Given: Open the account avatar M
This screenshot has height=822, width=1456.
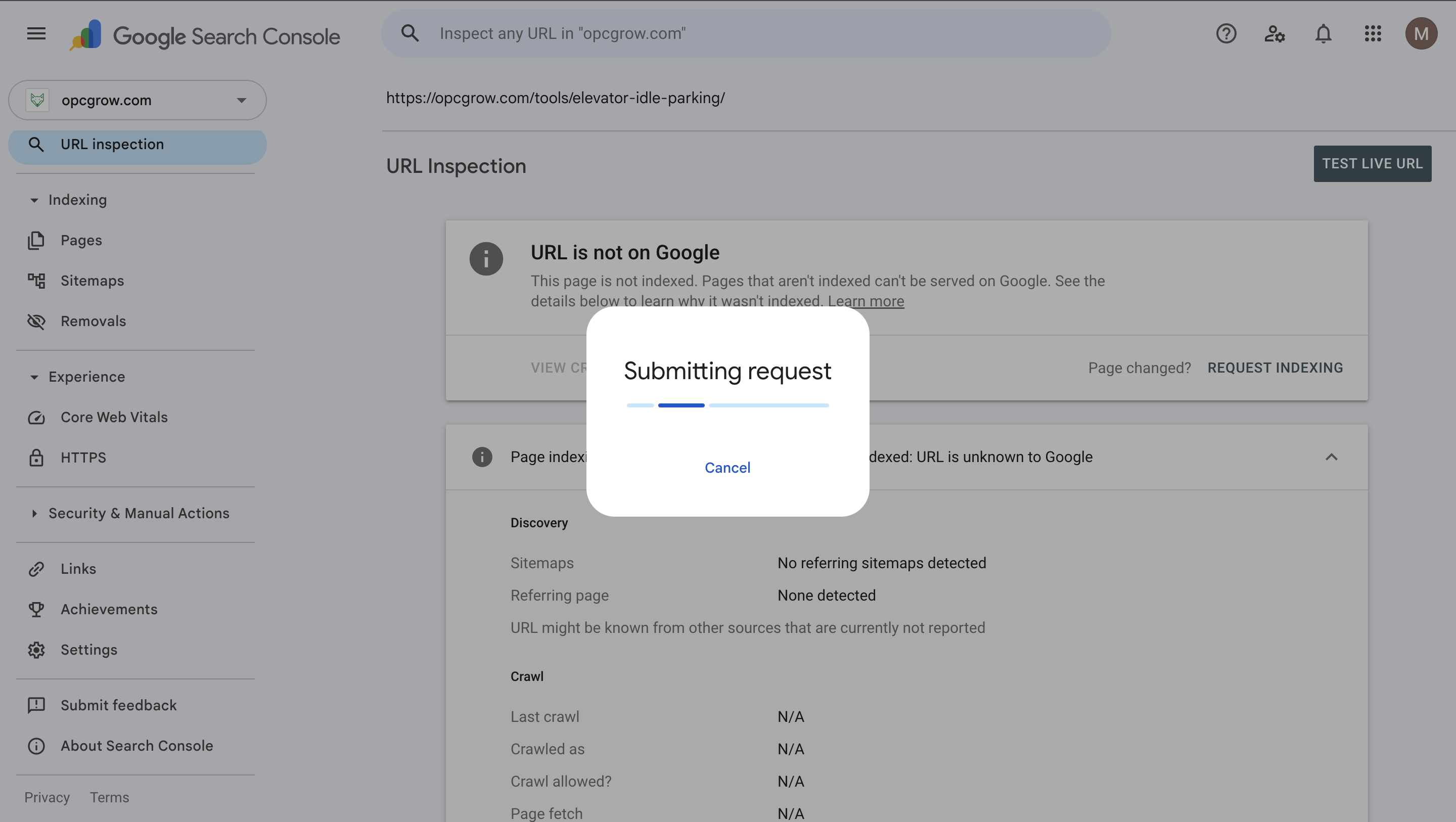Looking at the screenshot, I should tap(1421, 34).
